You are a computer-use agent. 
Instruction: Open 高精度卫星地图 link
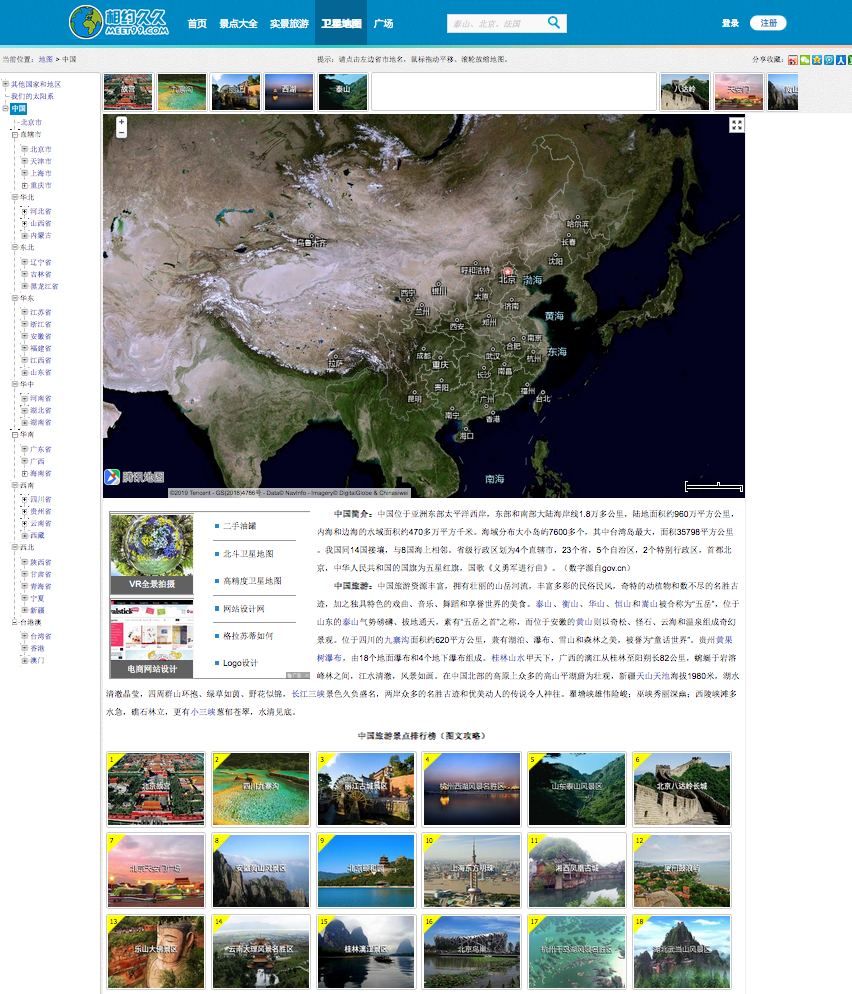click(252, 581)
